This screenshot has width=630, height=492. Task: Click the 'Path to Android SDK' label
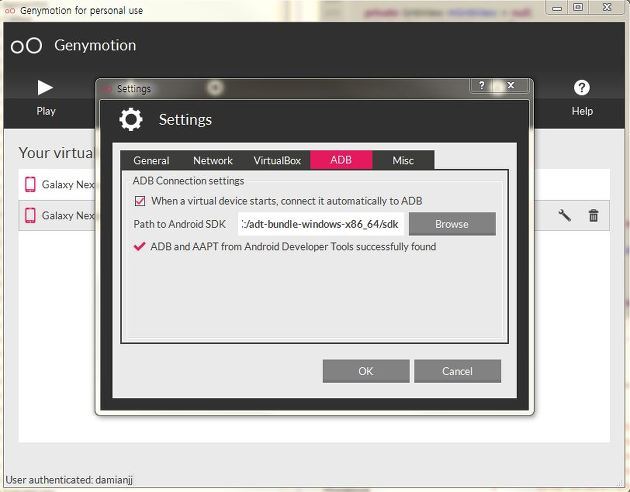(x=180, y=224)
